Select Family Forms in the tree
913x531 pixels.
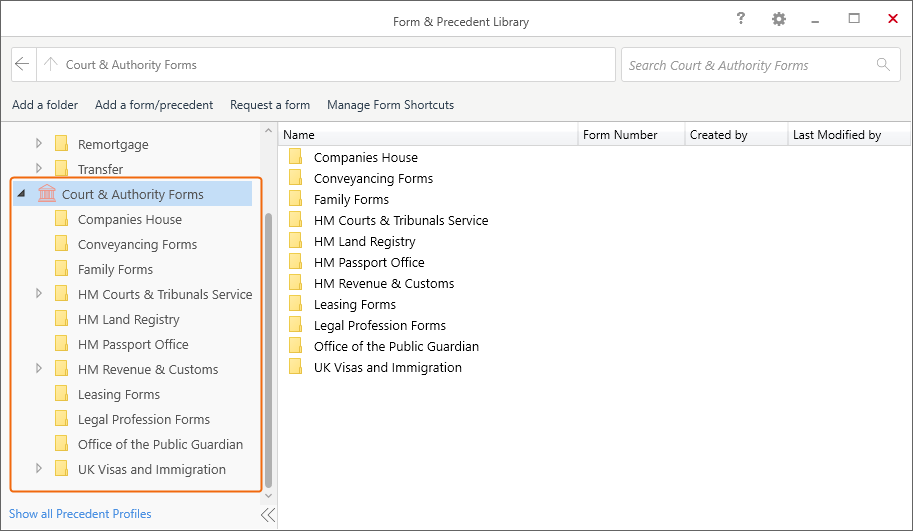tap(115, 269)
